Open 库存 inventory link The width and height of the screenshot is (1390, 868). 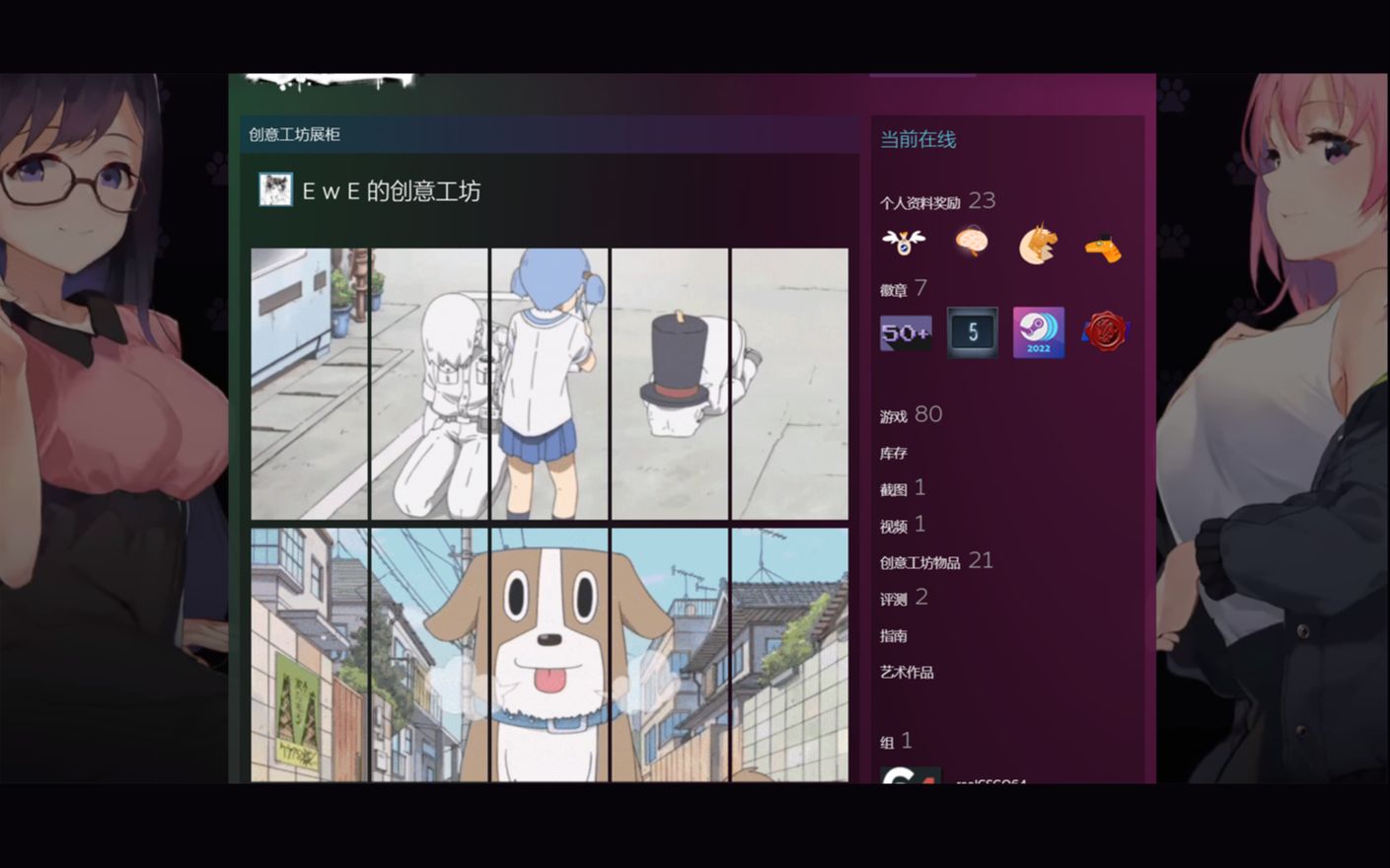(893, 453)
